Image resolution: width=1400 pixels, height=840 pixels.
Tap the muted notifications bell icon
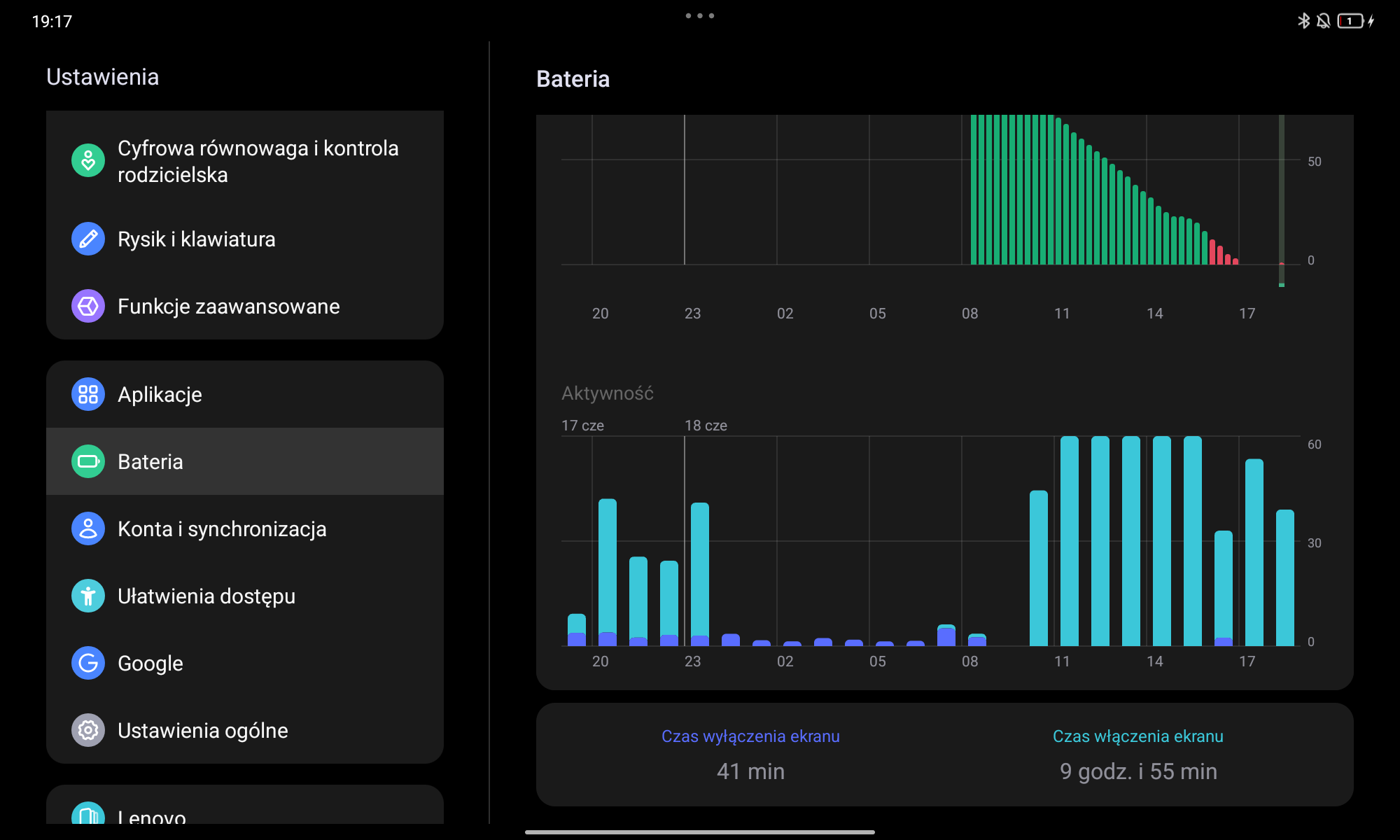pyautogui.click(x=1323, y=21)
